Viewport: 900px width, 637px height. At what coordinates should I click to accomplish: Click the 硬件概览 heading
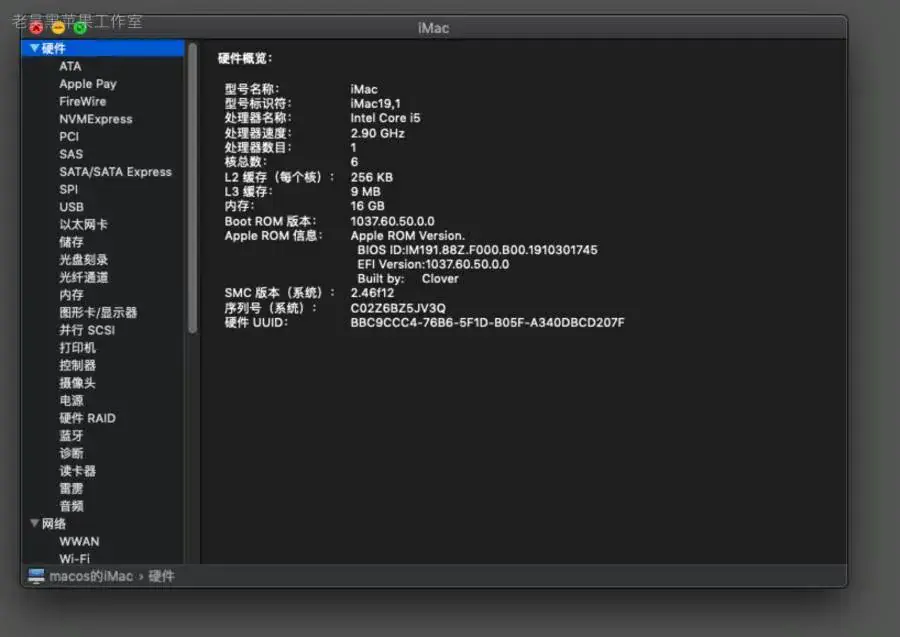pyautogui.click(x=245, y=58)
